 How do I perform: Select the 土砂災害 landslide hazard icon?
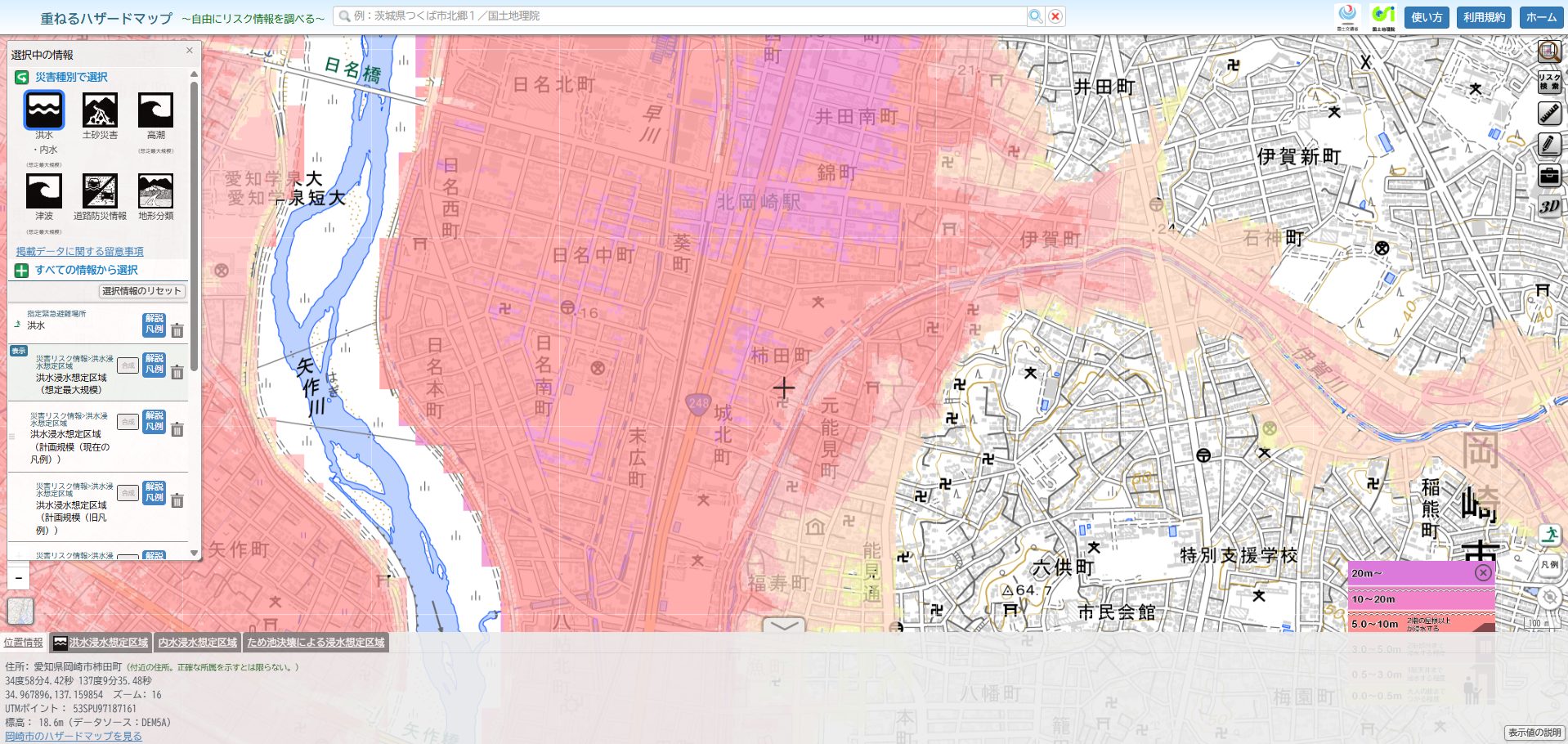click(x=100, y=110)
